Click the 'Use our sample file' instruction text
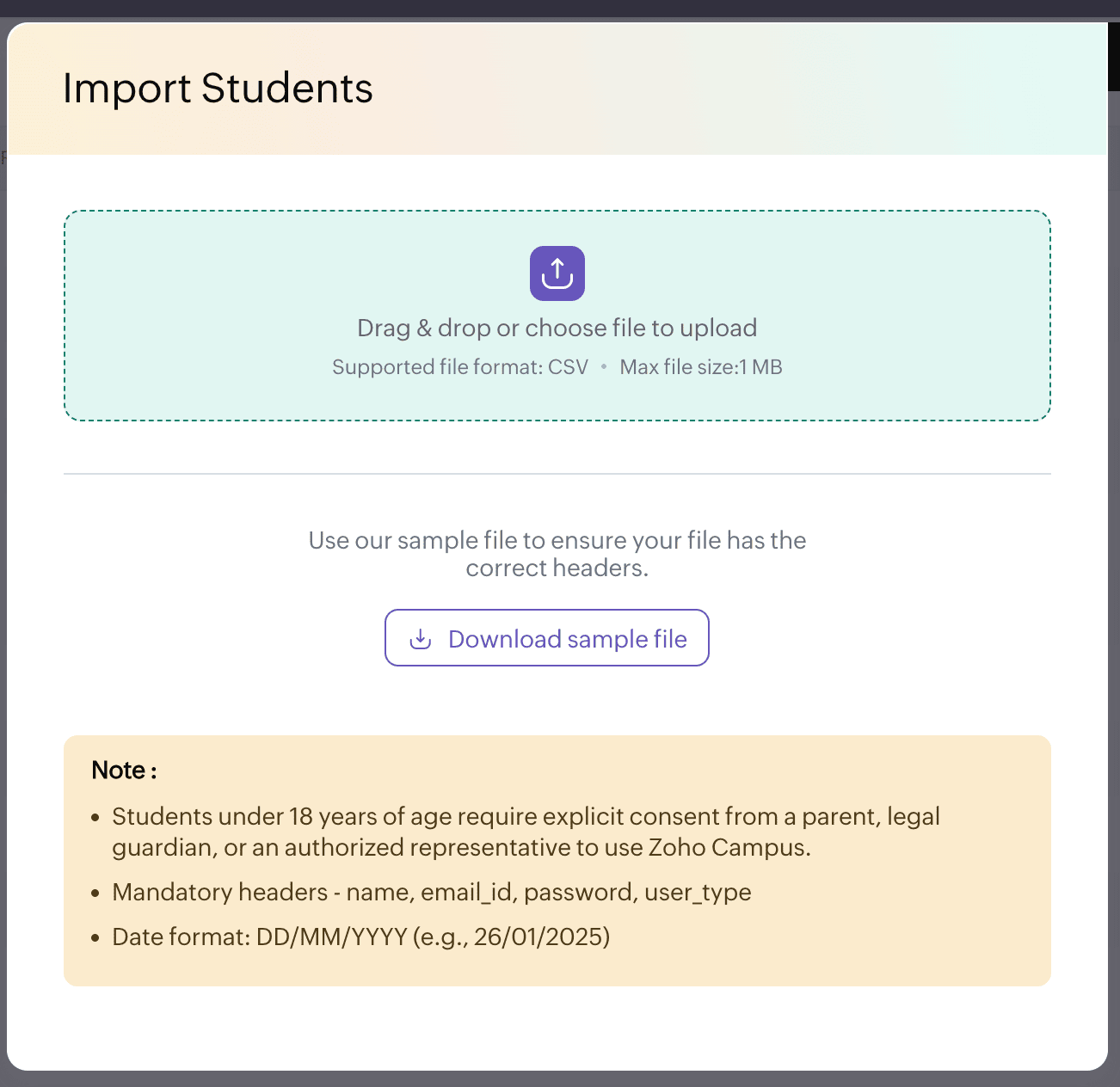 [x=557, y=554]
